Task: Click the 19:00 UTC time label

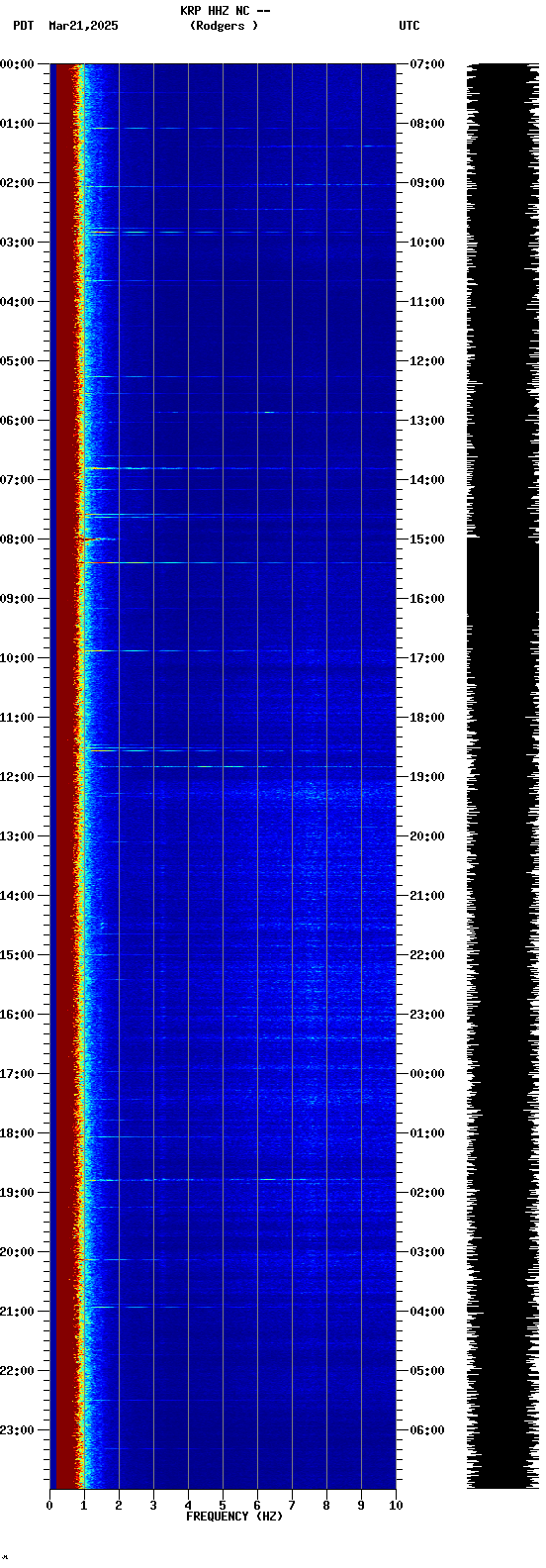Action: coord(426,777)
